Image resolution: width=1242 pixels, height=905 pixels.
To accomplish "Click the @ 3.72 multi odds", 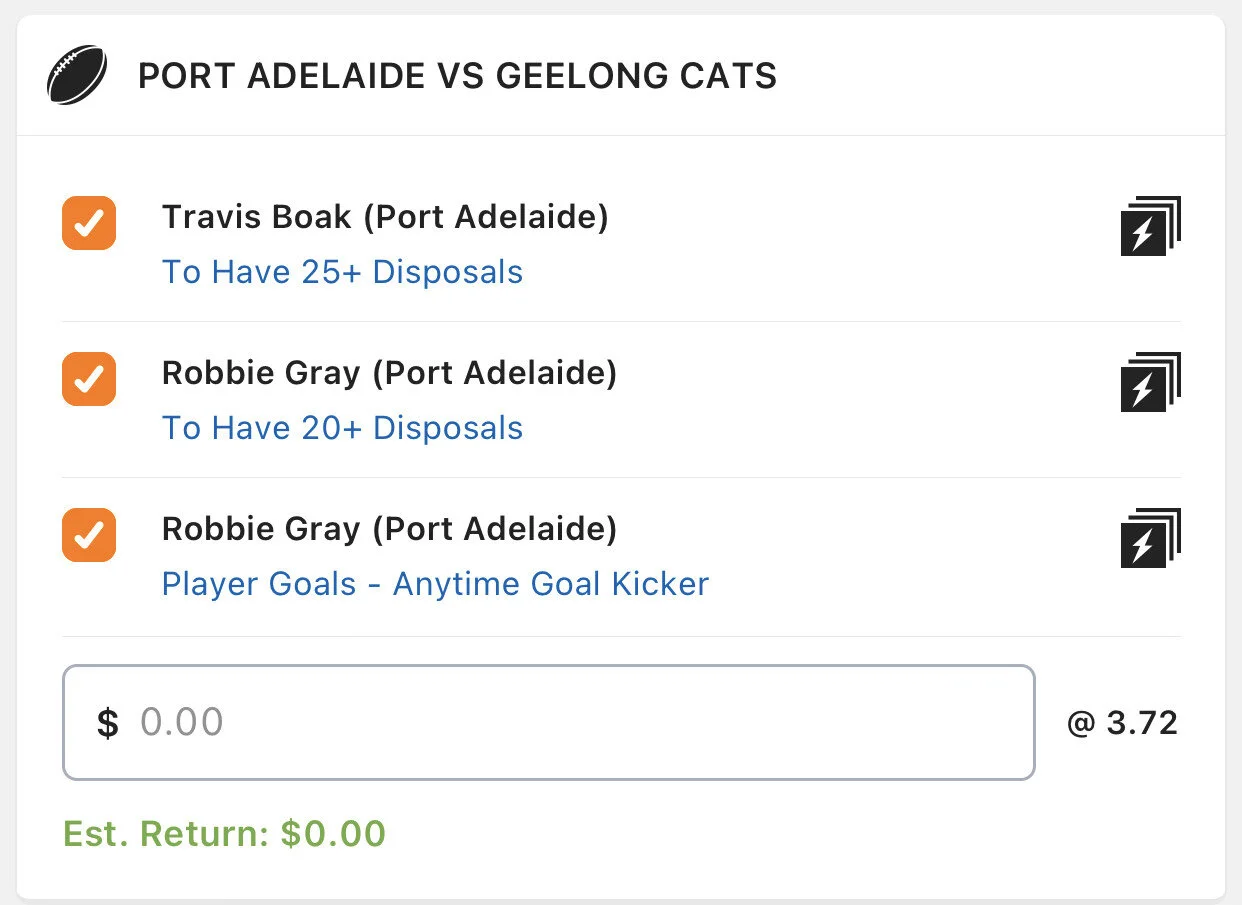I will [x=1122, y=723].
